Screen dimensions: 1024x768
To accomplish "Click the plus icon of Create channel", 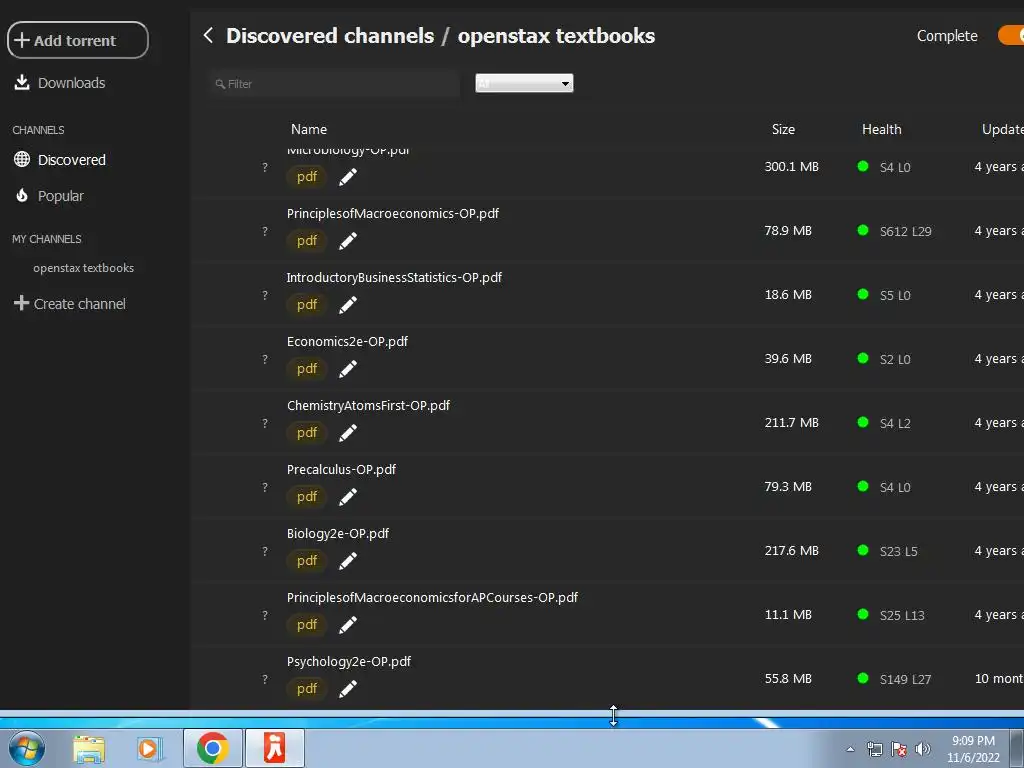I will click(21, 303).
